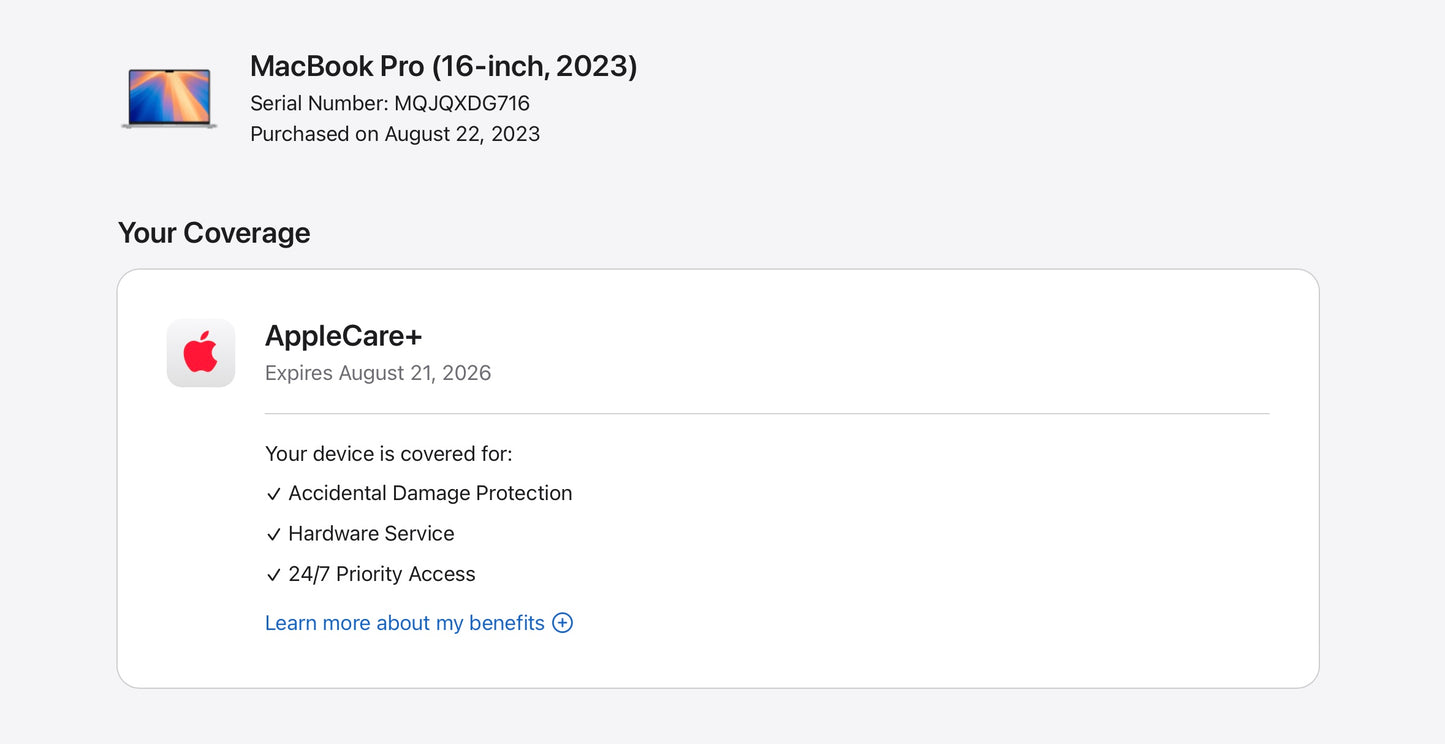
Task: Click the MacBook wallpaper thumbnail at the top
Action: pos(168,98)
